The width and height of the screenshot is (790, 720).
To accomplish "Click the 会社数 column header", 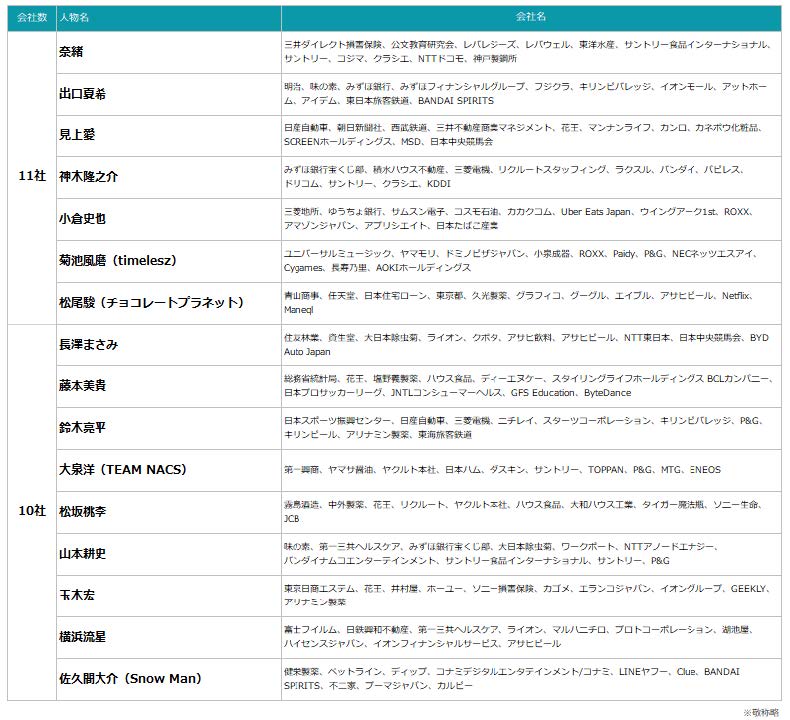I will click(31, 18).
